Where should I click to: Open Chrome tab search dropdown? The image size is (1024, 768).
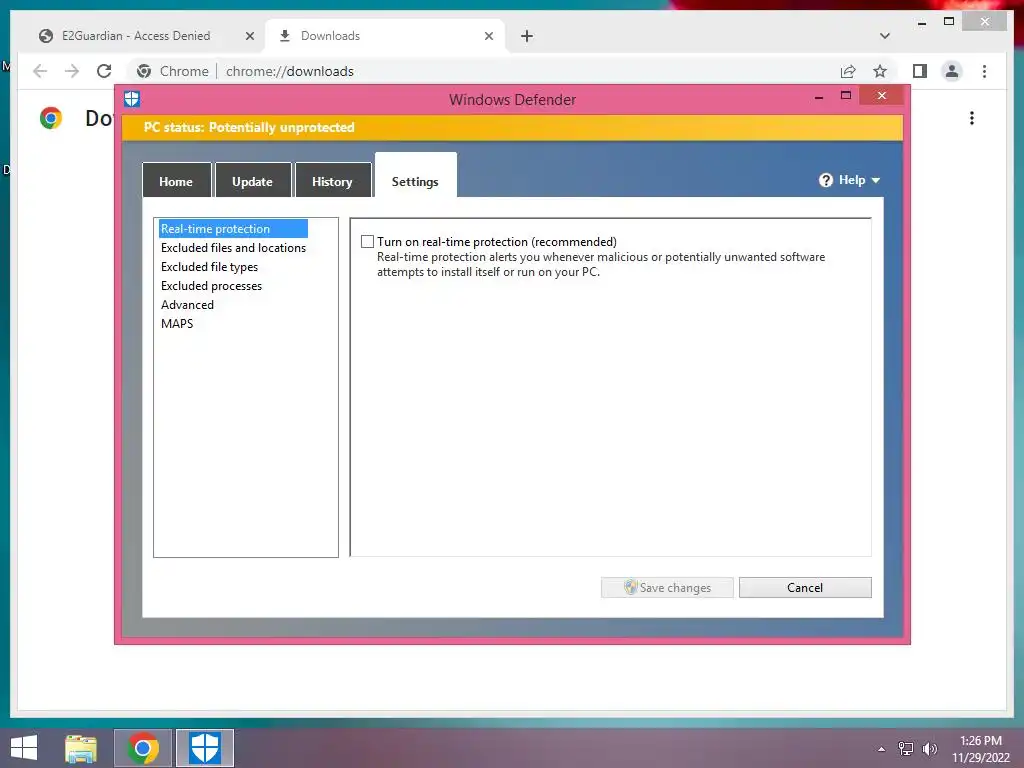click(885, 36)
